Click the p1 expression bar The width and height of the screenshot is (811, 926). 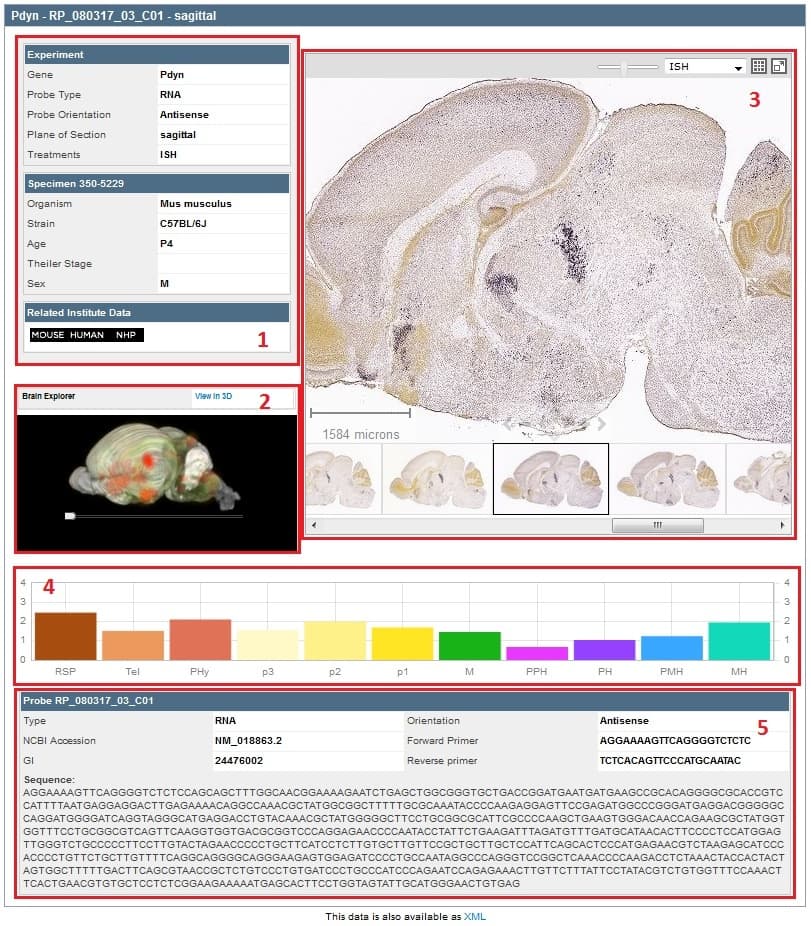pos(402,644)
